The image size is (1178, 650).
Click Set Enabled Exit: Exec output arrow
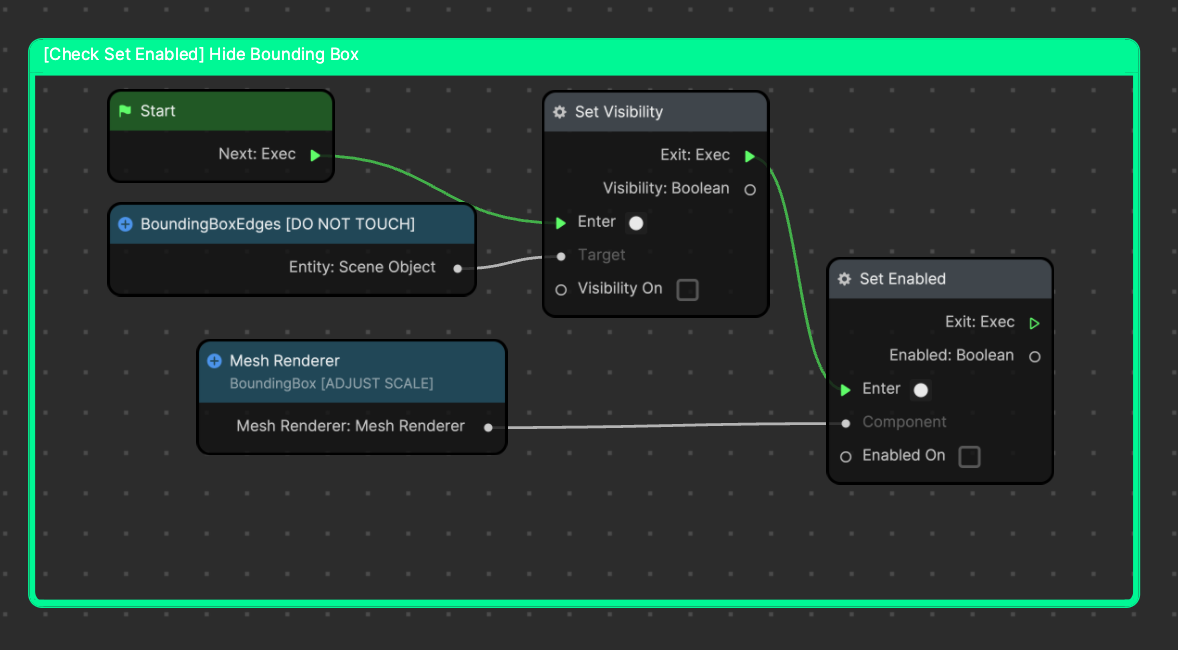click(x=1035, y=323)
